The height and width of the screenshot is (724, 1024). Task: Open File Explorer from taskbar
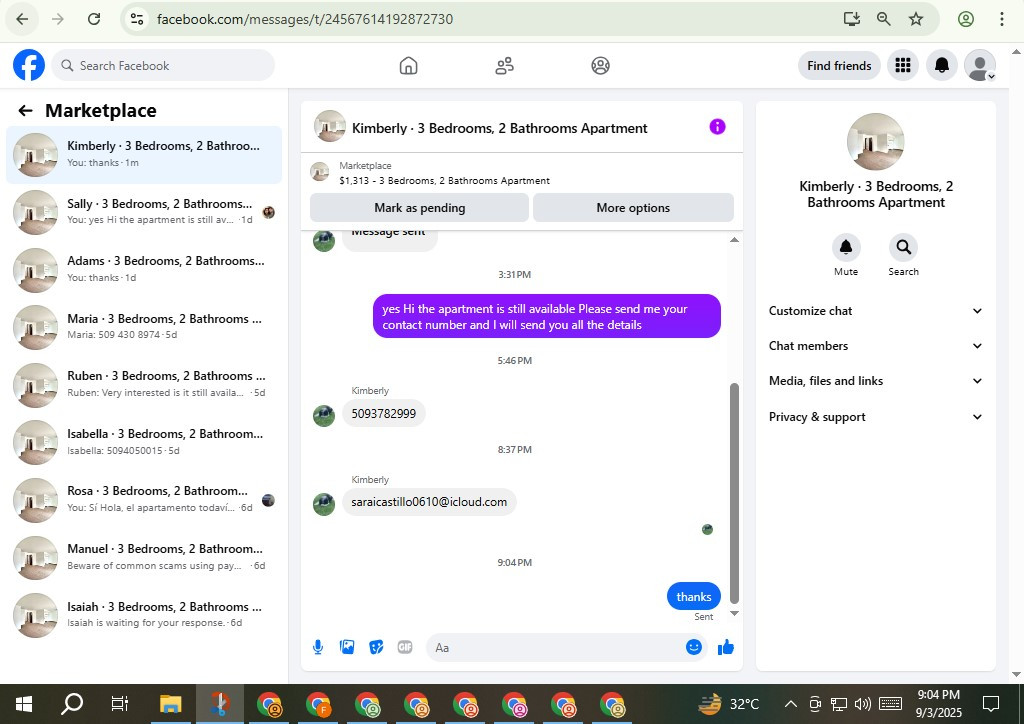pyautogui.click(x=170, y=704)
